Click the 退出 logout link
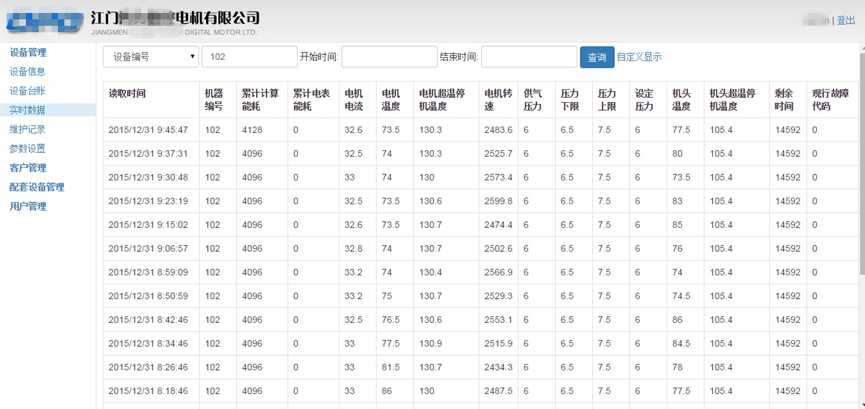 tap(845, 21)
